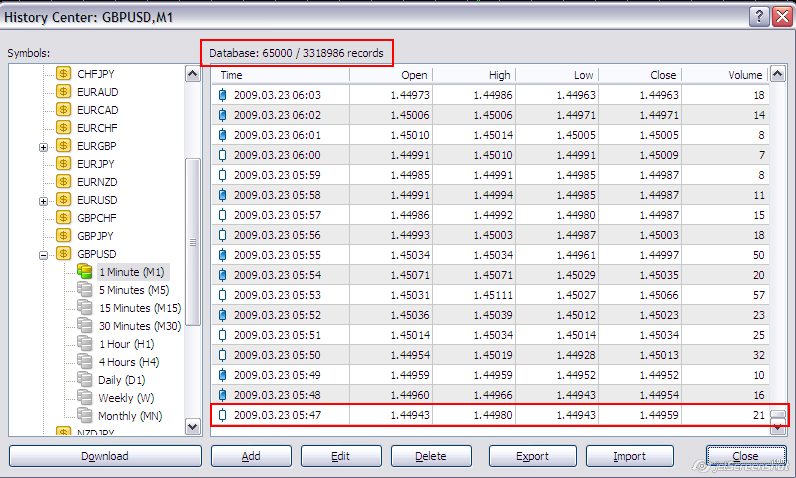Select the Weekly (W) timeframe
Screen dimensions: 796x478
[x=126, y=398]
